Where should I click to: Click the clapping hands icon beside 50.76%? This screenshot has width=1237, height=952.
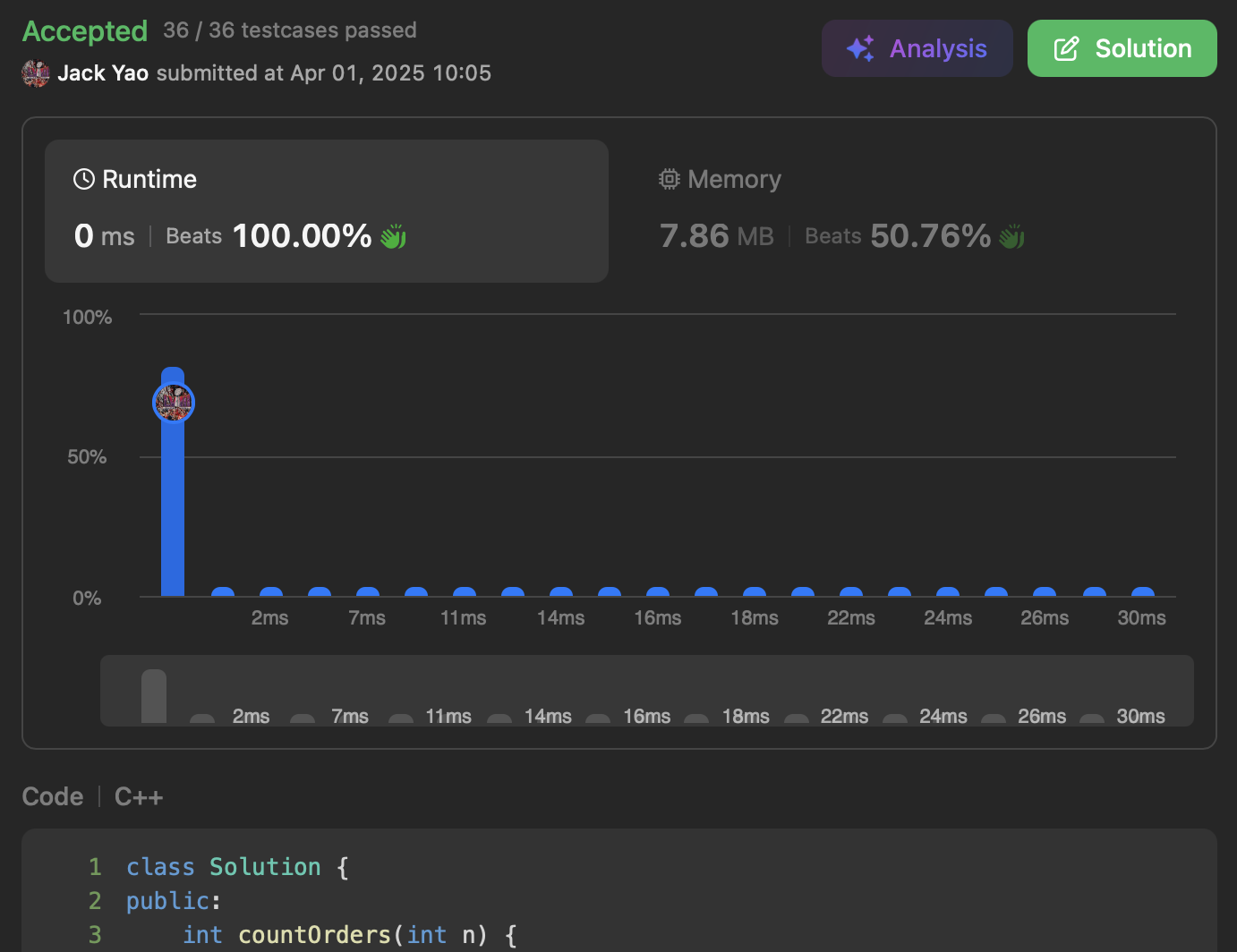1011,236
